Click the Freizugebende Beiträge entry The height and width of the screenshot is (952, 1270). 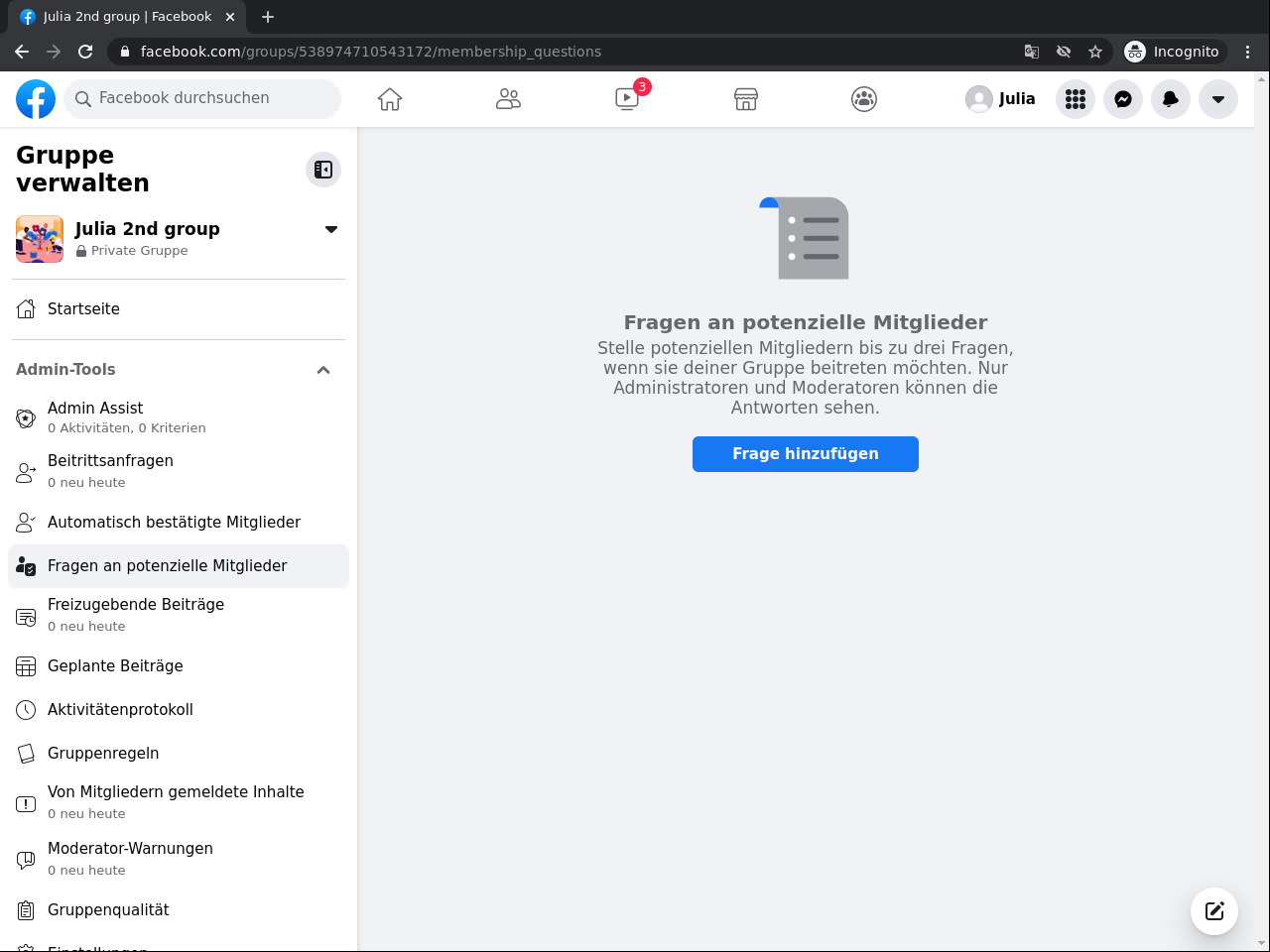179,615
